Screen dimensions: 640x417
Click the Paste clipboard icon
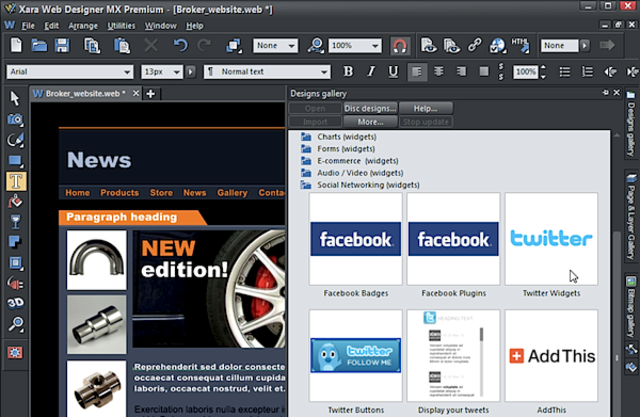[x=122, y=45]
